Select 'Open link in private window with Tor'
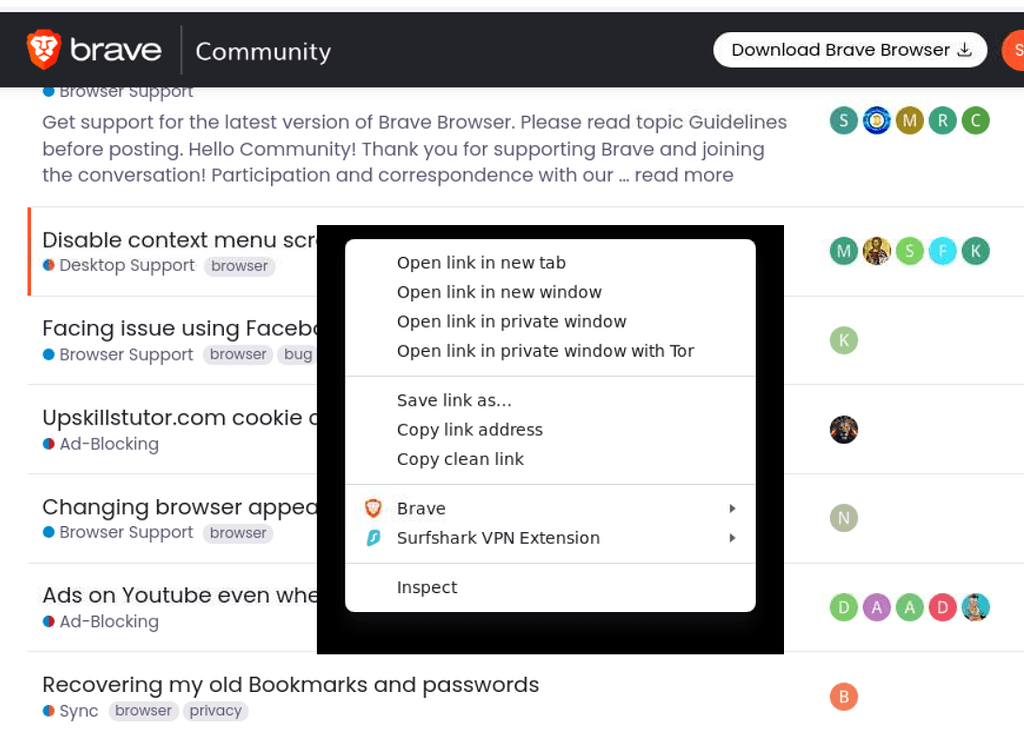 click(x=545, y=351)
